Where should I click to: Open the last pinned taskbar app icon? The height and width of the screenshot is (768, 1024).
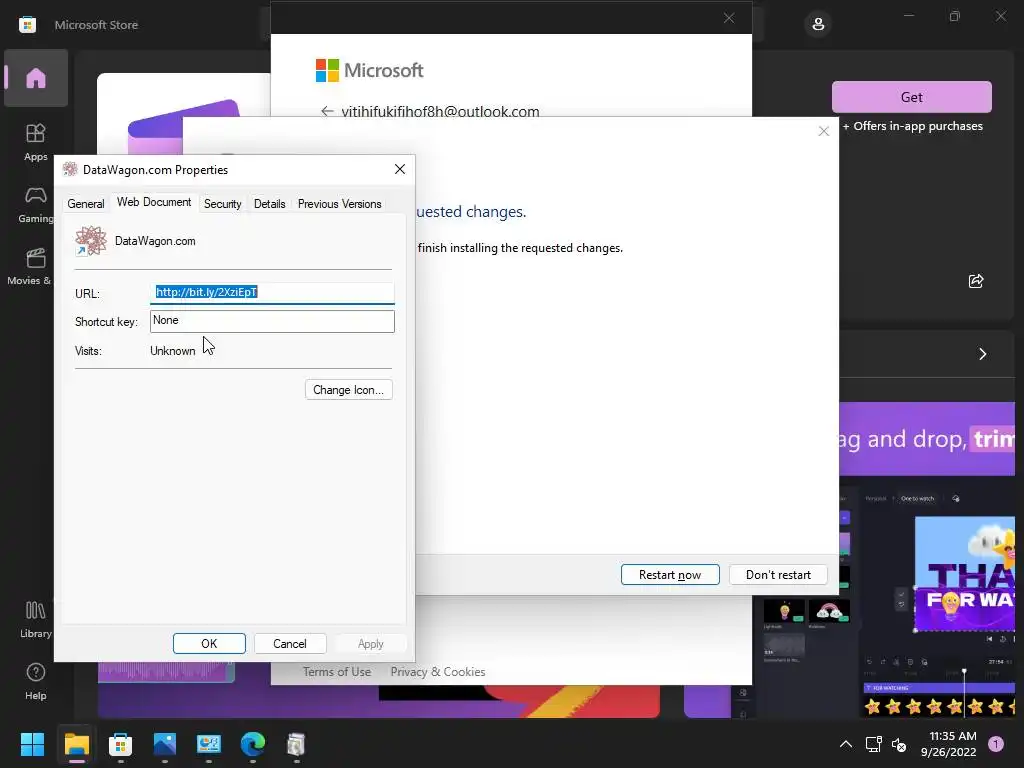pos(296,744)
